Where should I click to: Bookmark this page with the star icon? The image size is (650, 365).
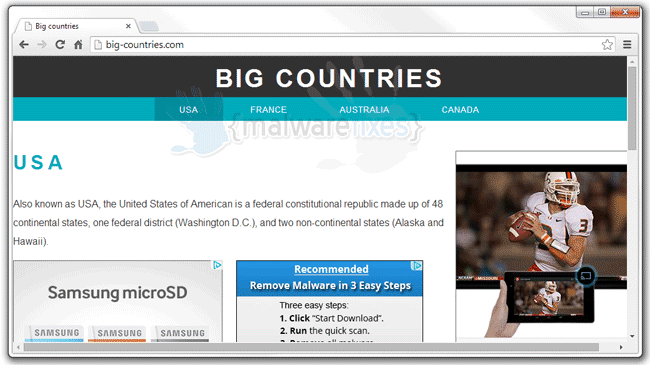pos(607,44)
